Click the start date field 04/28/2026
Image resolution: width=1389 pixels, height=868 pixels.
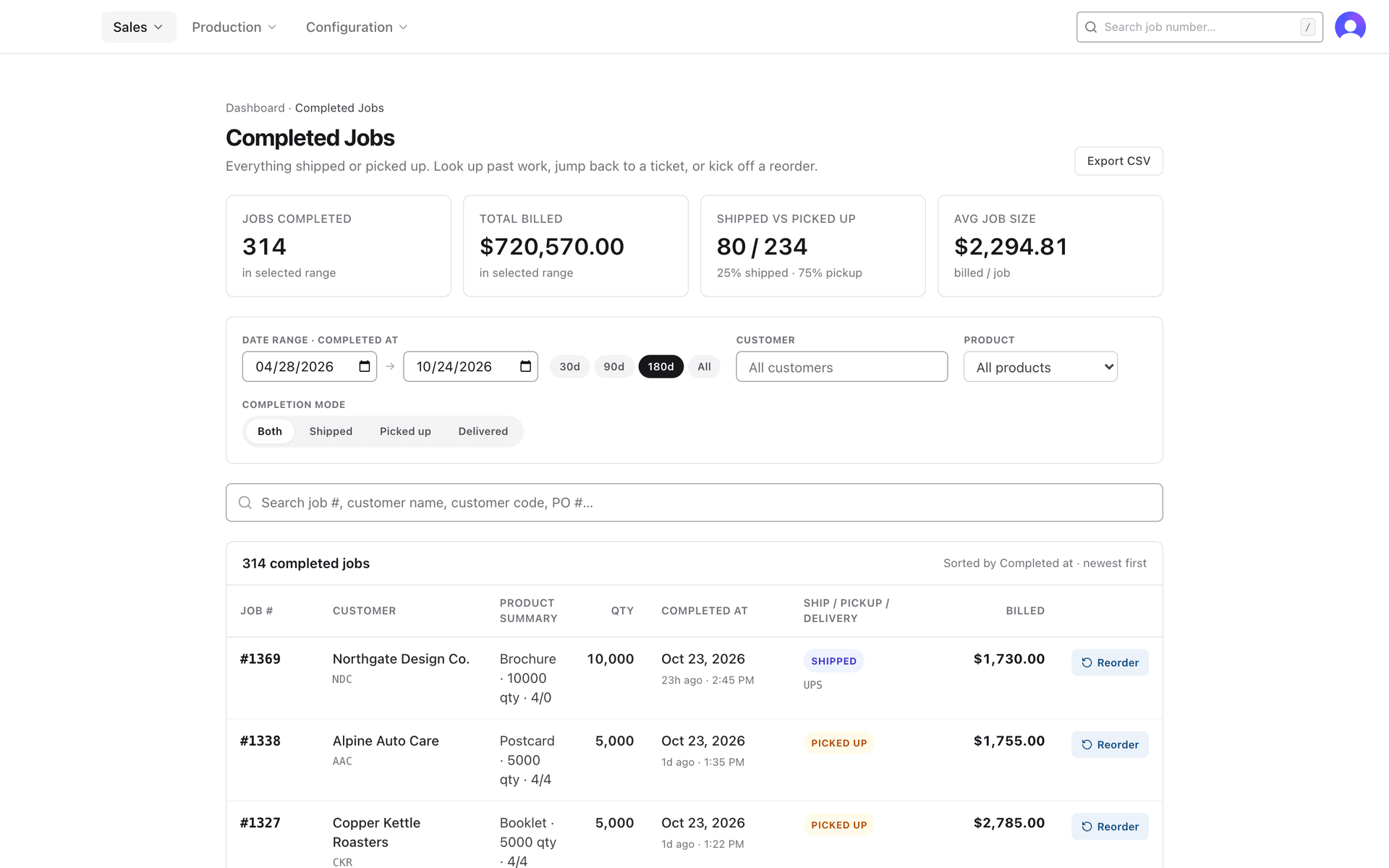309,367
